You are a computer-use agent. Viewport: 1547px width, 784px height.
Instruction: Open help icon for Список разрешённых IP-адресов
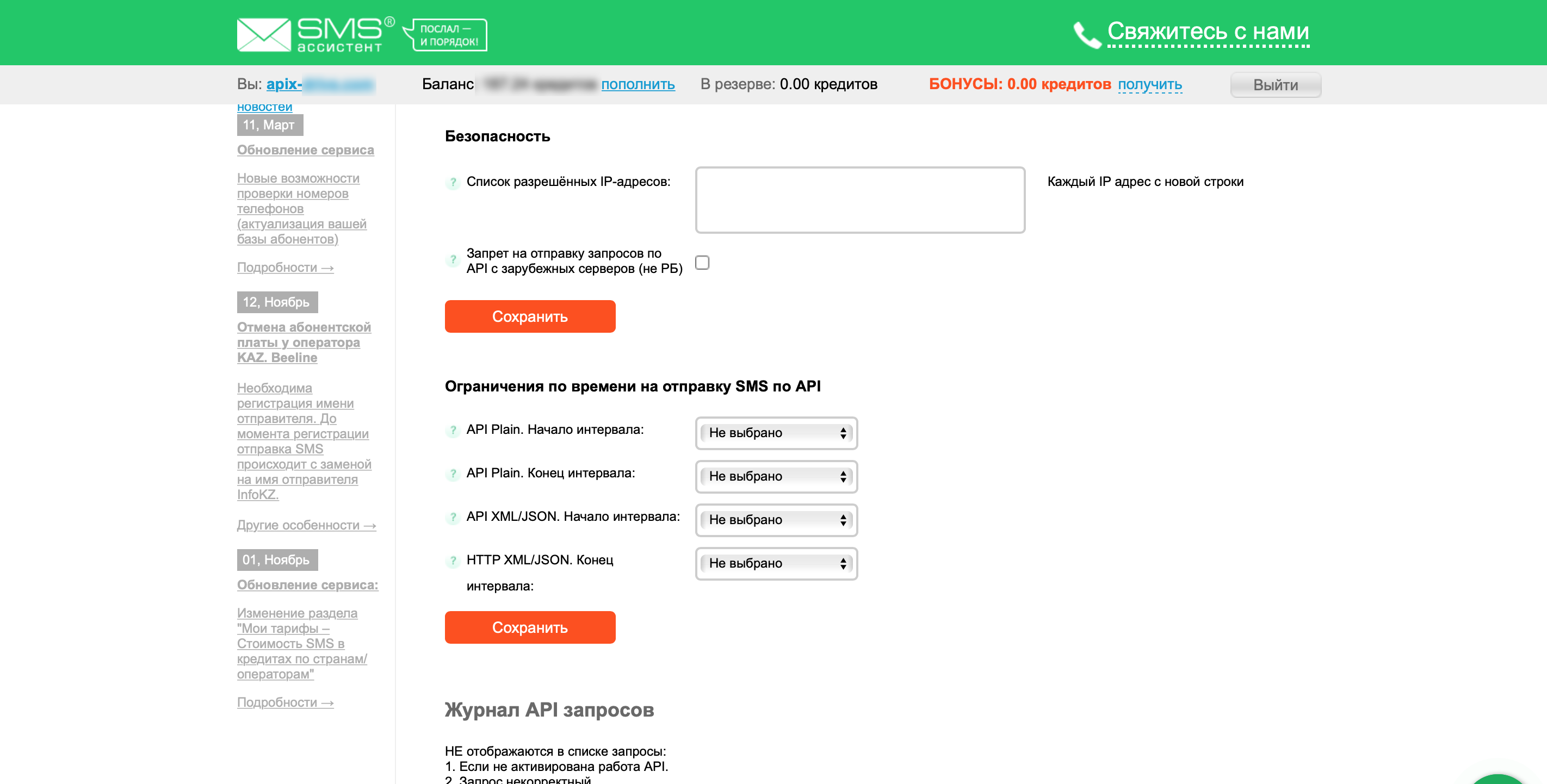(453, 182)
